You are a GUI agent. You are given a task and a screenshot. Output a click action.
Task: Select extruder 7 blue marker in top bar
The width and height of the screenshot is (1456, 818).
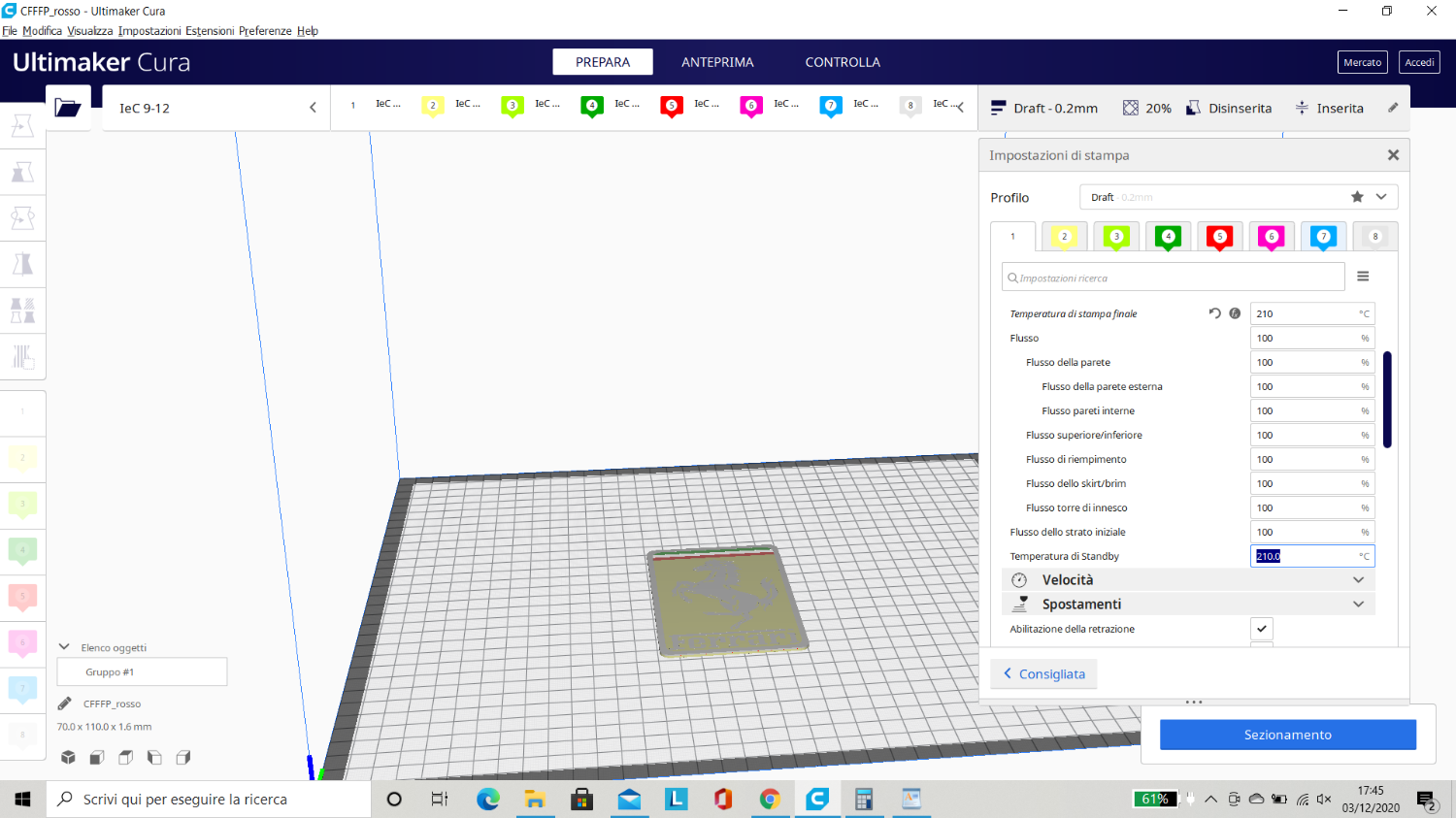(x=831, y=106)
